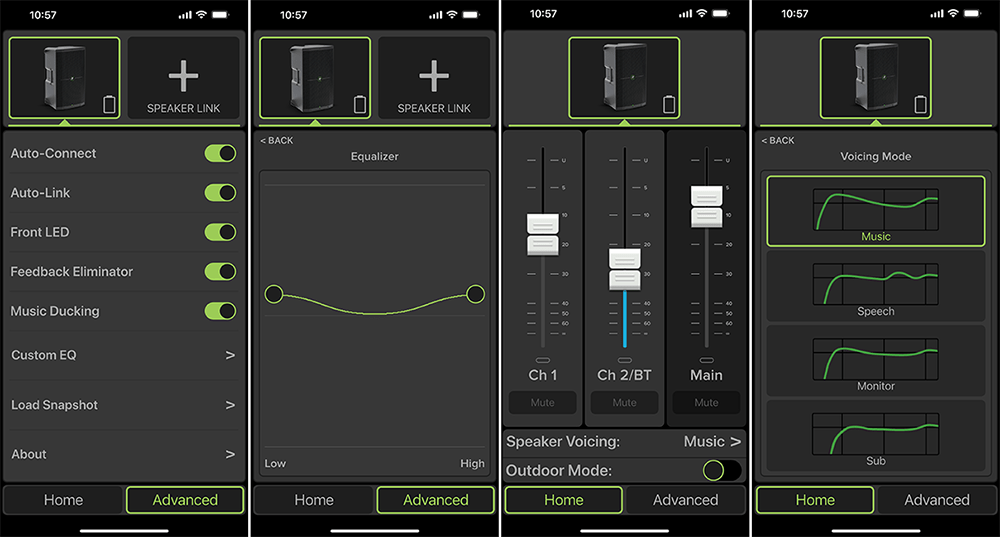Image resolution: width=1000 pixels, height=537 pixels.
Task: Tap the Speaker Link plus icon on Equalizer screen
Action: (434, 79)
